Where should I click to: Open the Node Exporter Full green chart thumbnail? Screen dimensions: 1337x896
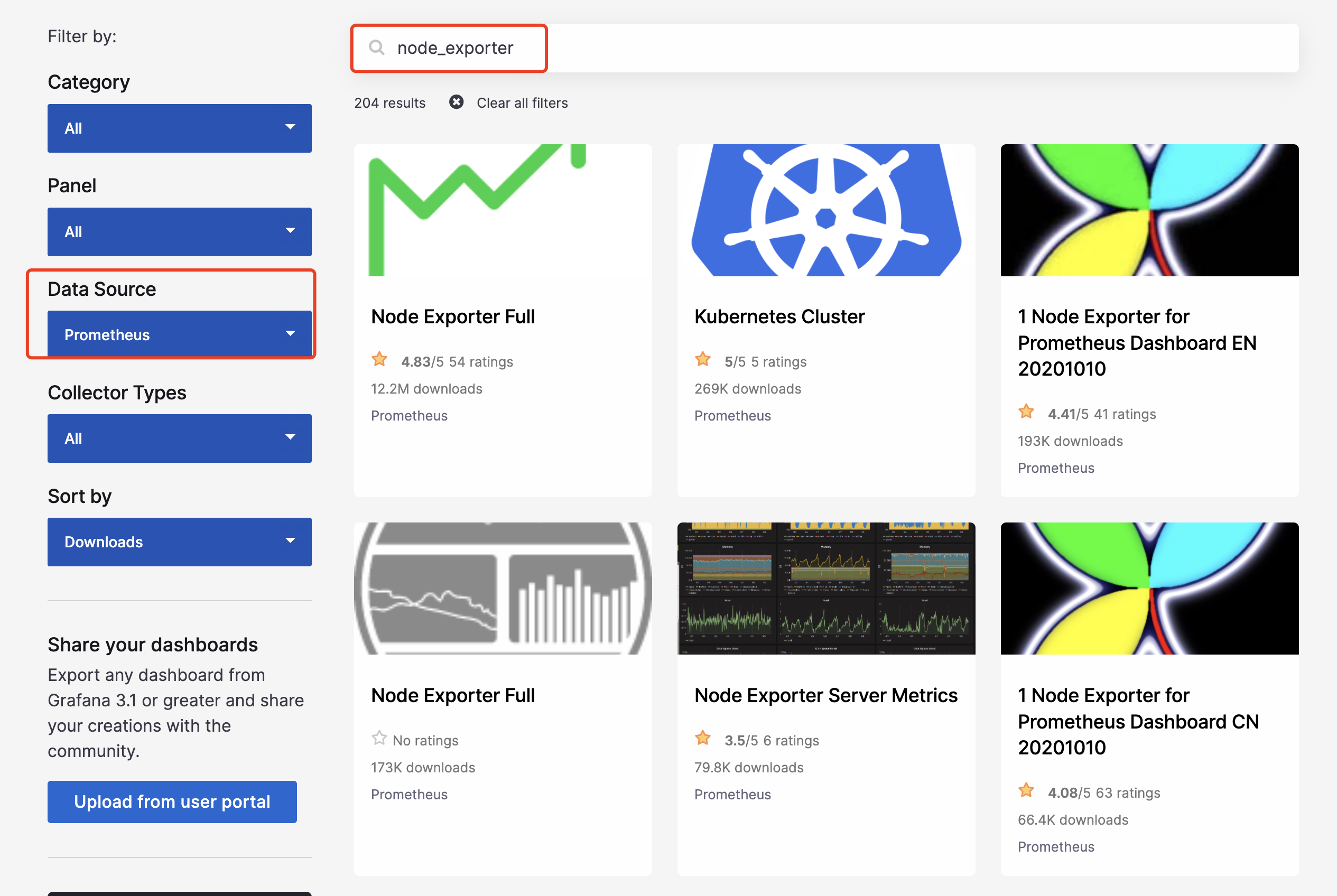point(503,210)
